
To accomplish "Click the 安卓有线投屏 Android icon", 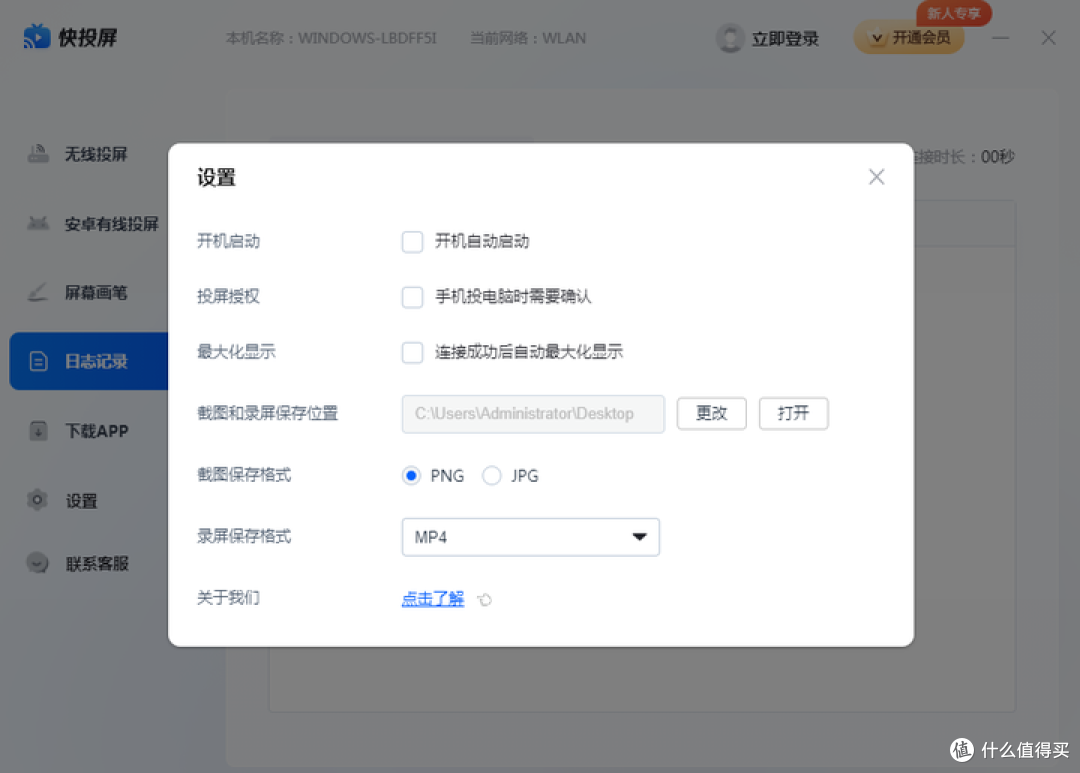I will point(39,223).
